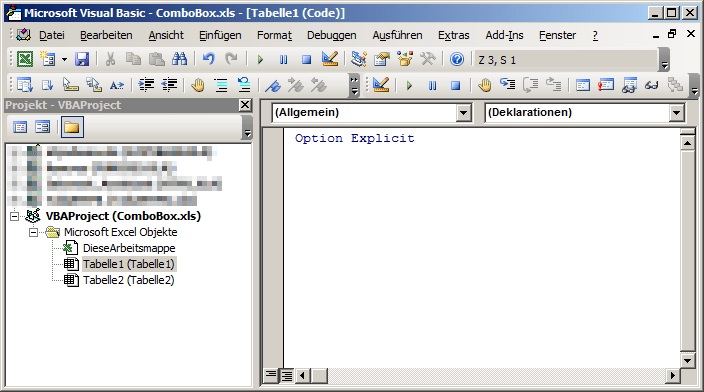
Task: Click the Paste clipboard icon
Action: pyautogui.click(x=156, y=59)
